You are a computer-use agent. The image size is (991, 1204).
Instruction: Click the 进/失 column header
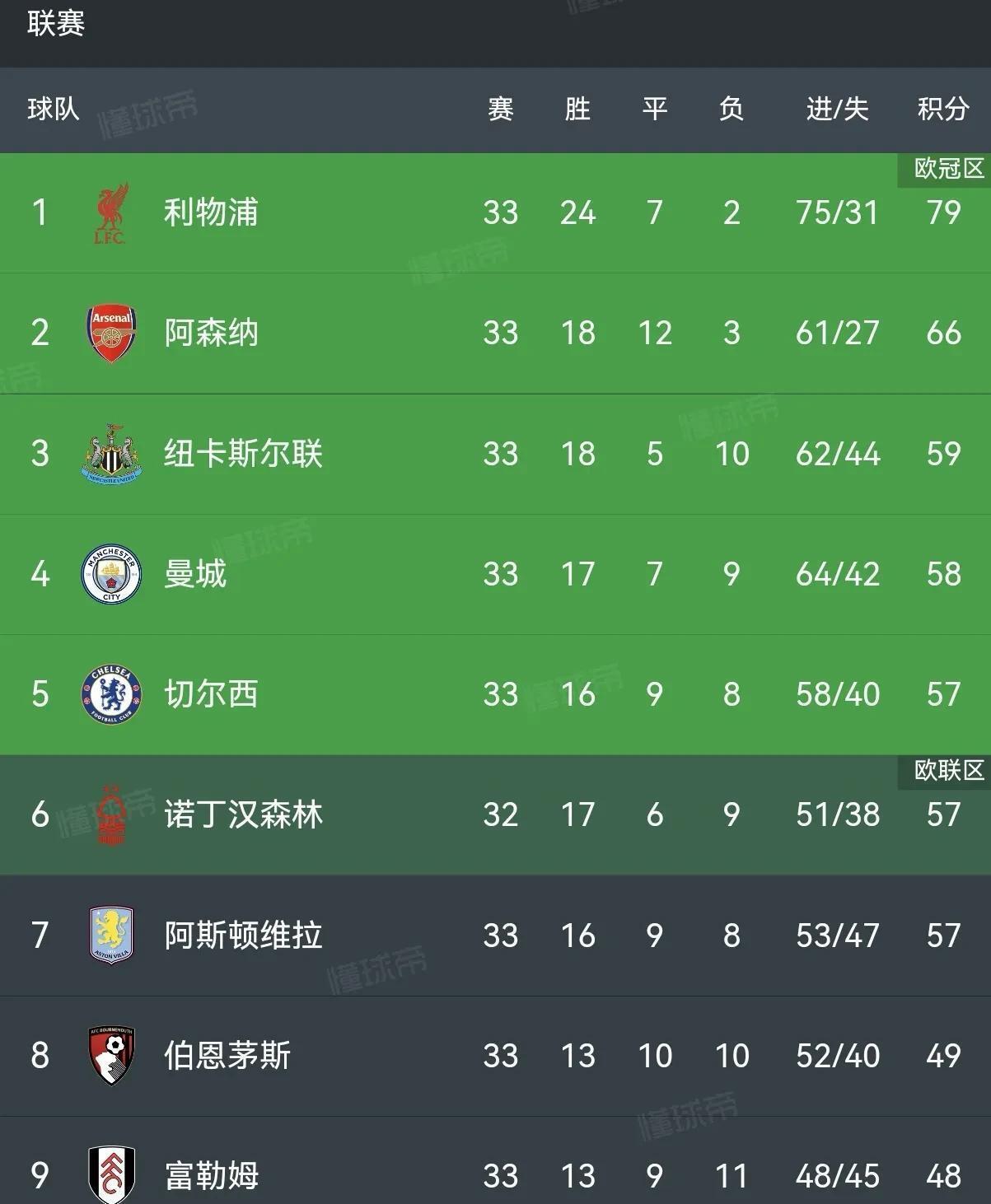(x=837, y=109)
